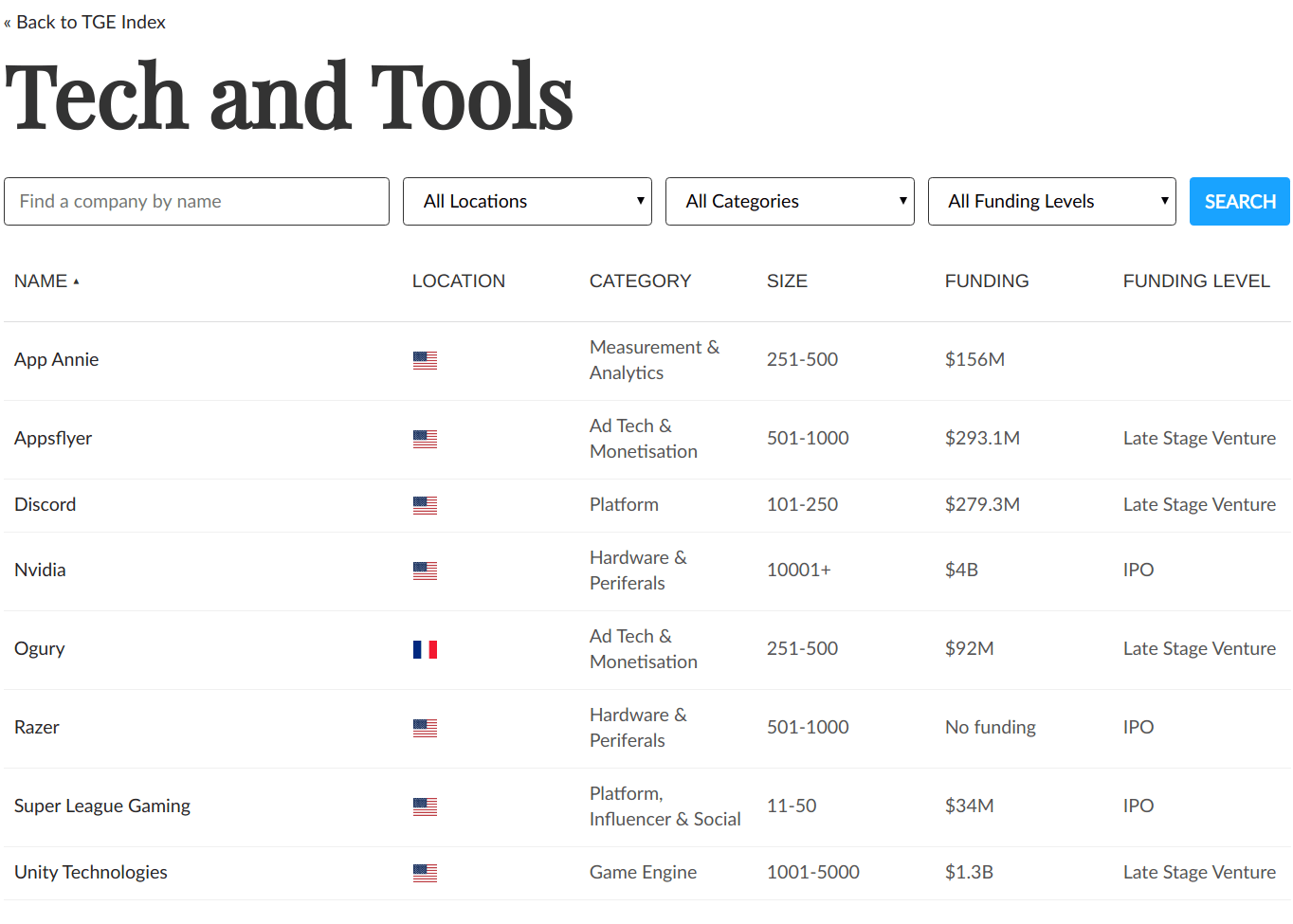Viewport: 1293px width, 924px height.
Task: Click the 11-50 size value
Action: (x=792, y=806)
